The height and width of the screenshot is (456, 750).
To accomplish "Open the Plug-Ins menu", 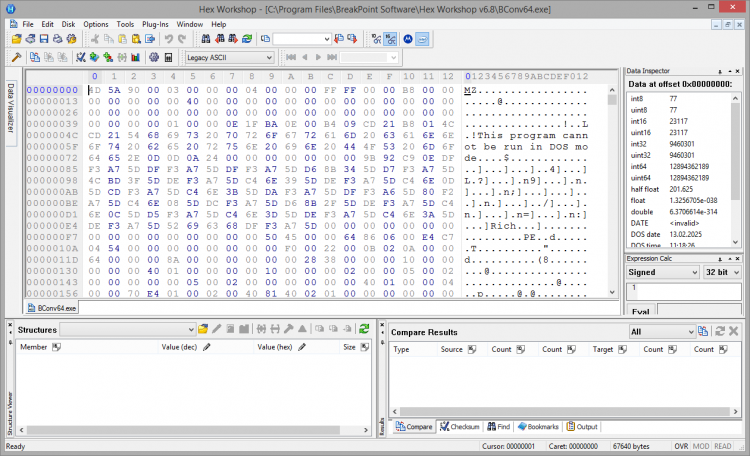I will tap(155, 24).
